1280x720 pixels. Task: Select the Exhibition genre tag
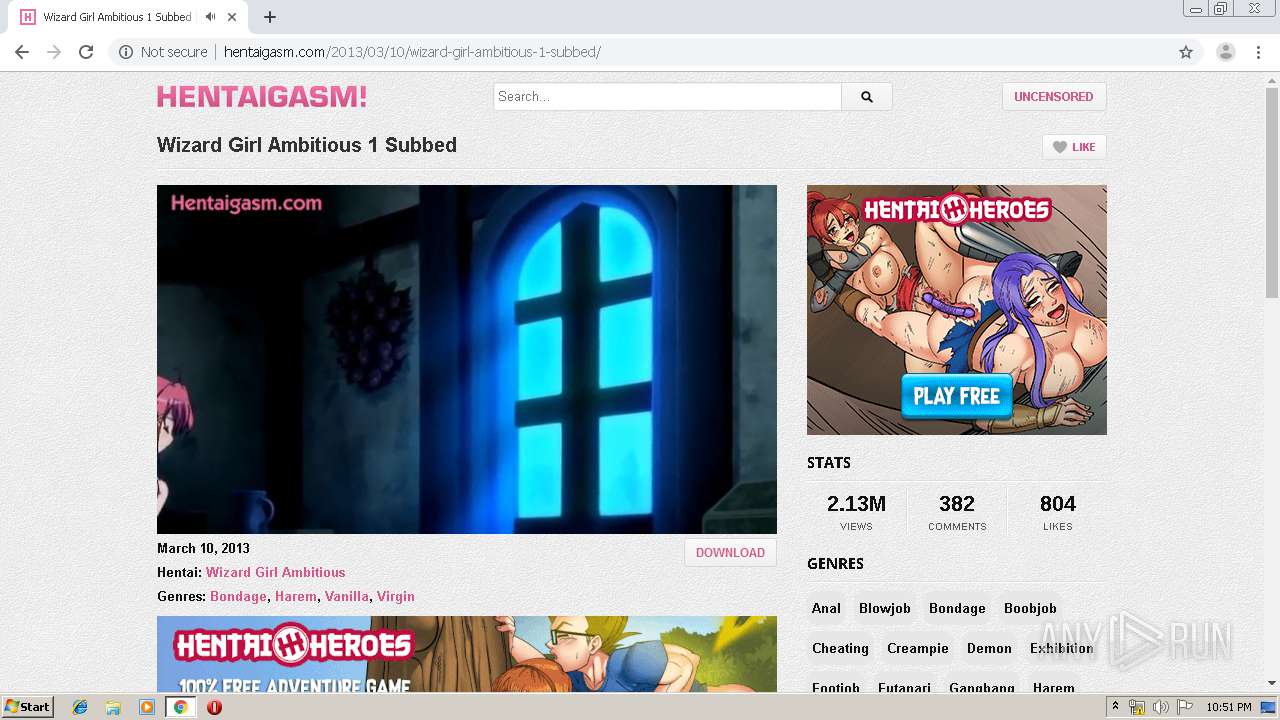click(1062, 648)
